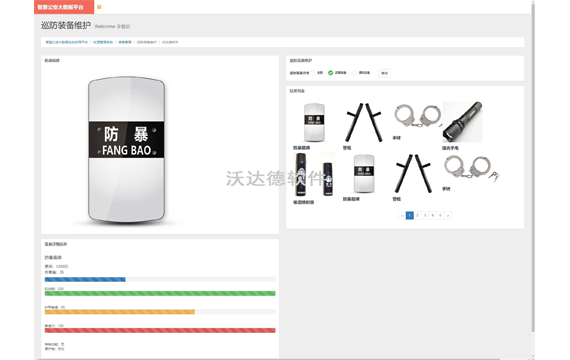
Task: Click the orange striped progress bar
Action: (120, 312)
